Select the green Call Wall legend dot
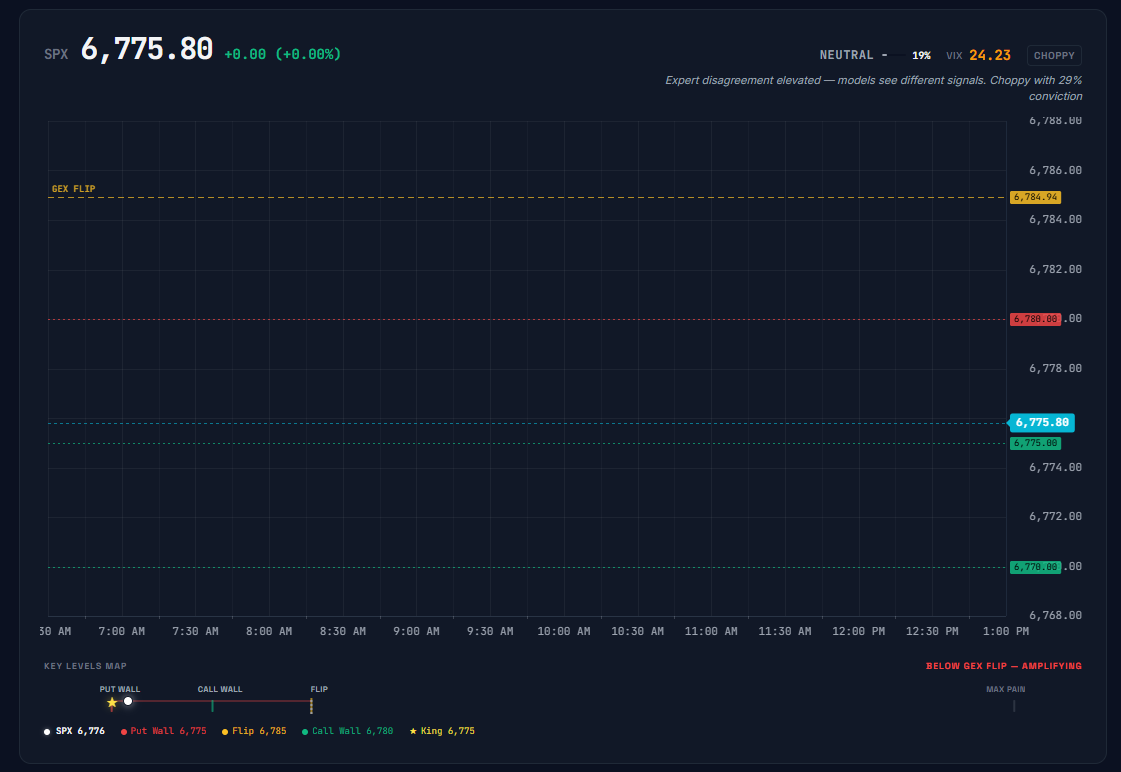This screenshot has width=1121, height=772. [x=305, y=731]
